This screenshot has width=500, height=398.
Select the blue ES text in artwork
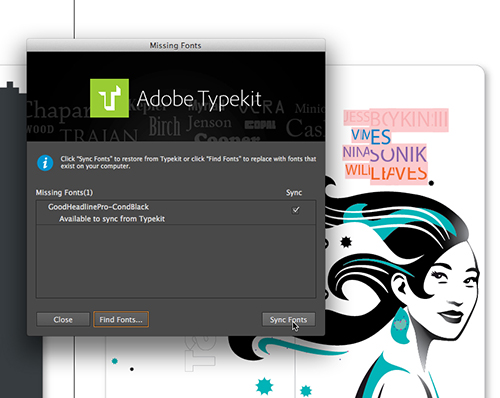click(x=380, y=137)
